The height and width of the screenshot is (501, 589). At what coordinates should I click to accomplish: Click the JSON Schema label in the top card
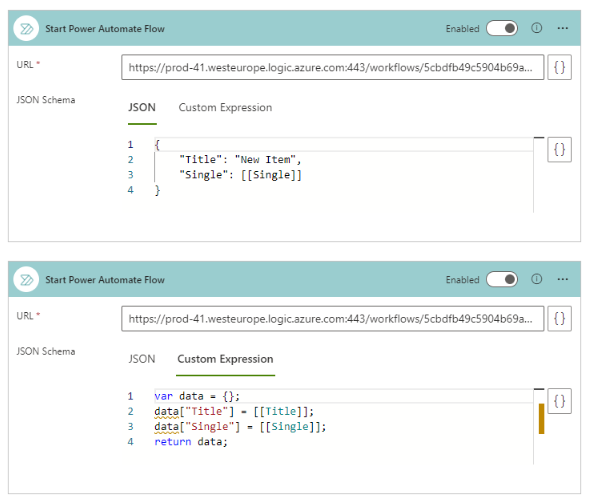[46, 100]
